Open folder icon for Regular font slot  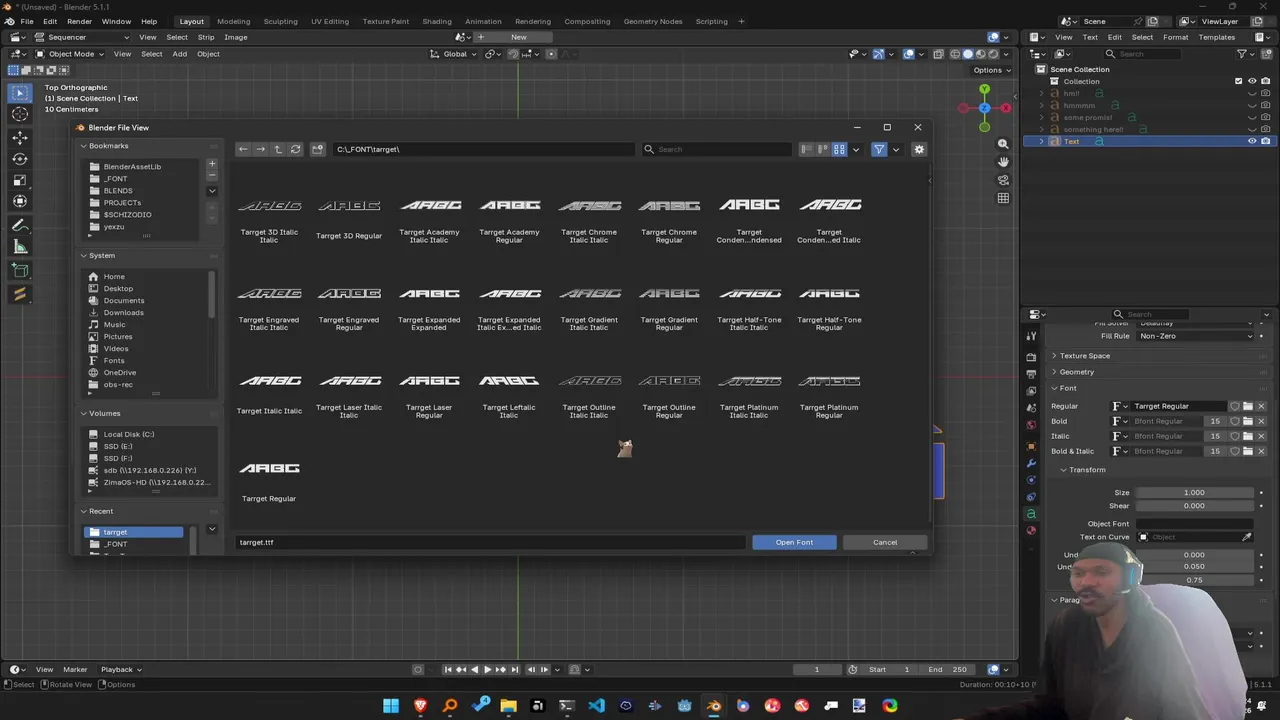pos(1247,406)
